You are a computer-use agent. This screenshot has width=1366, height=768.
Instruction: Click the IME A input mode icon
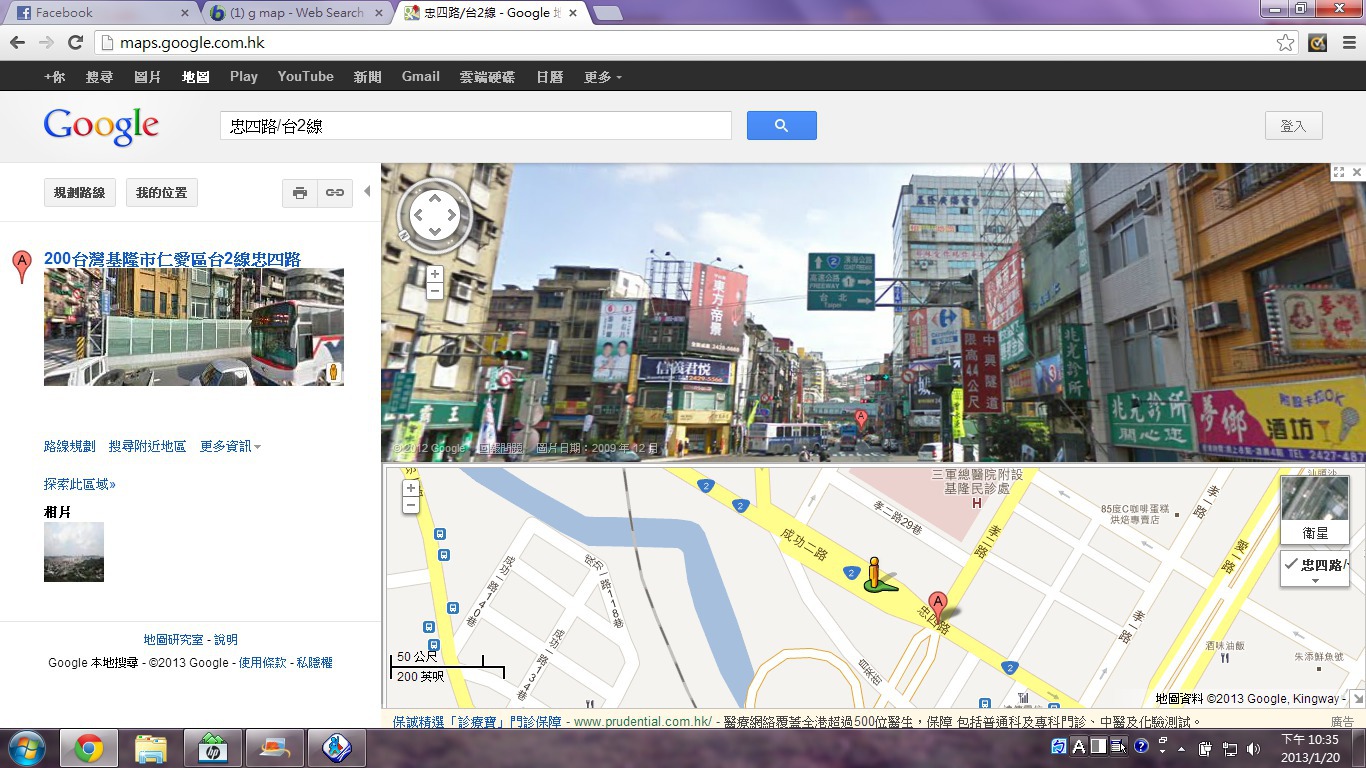(1079, 746)
